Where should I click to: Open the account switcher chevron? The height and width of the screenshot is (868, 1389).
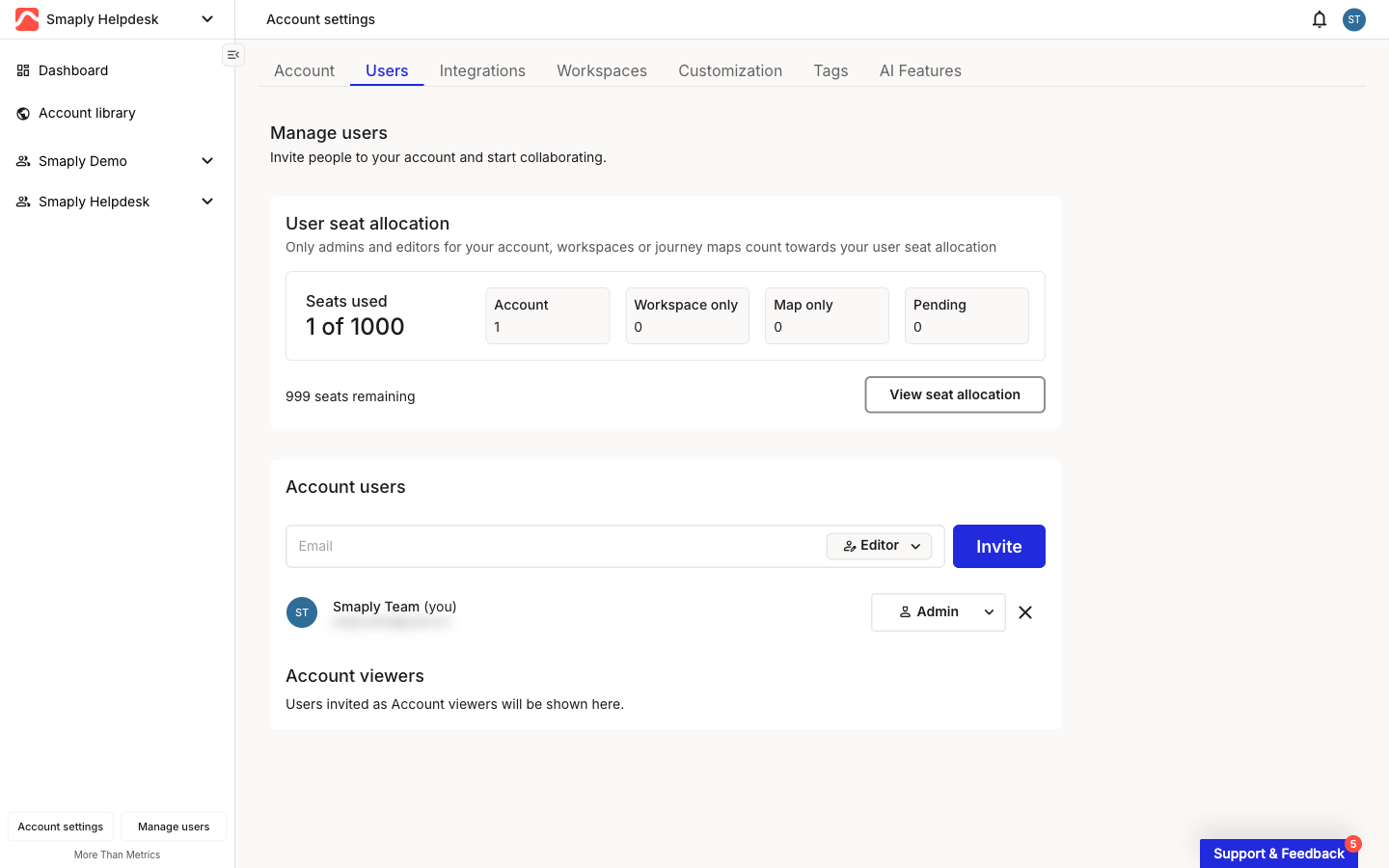pyautogui.click(x=207, y=19)
